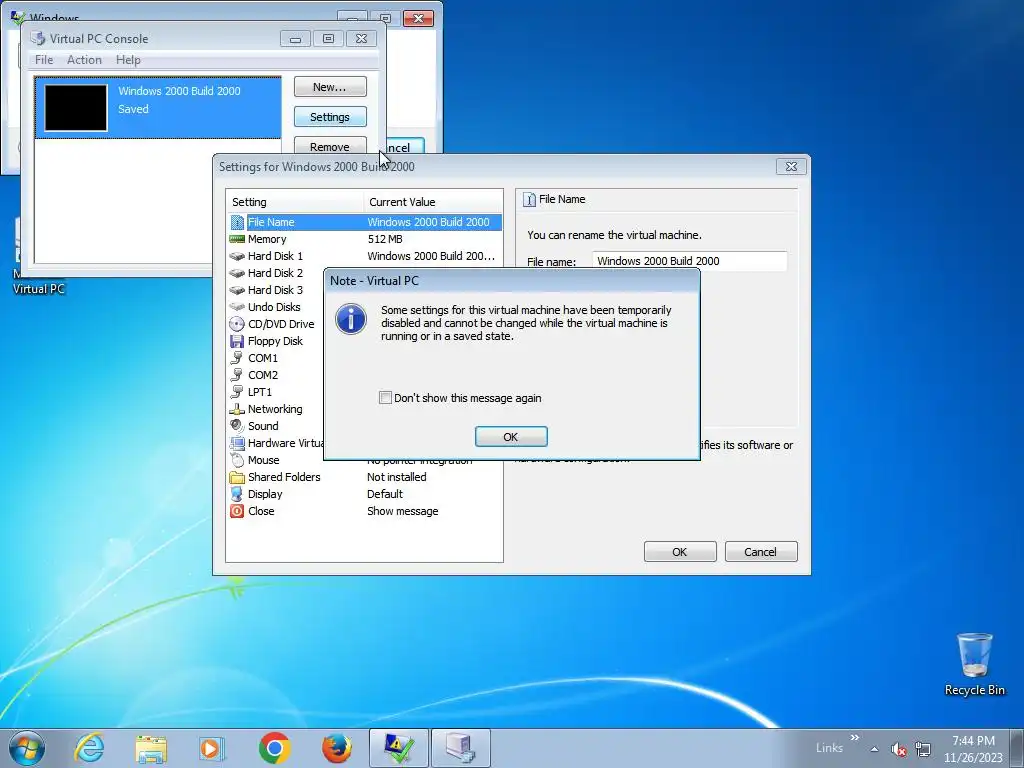Image resolution: width=1024 pixels, height=768 pixels.
Task: Click the Current Value column header
Action: coord(433,202)
